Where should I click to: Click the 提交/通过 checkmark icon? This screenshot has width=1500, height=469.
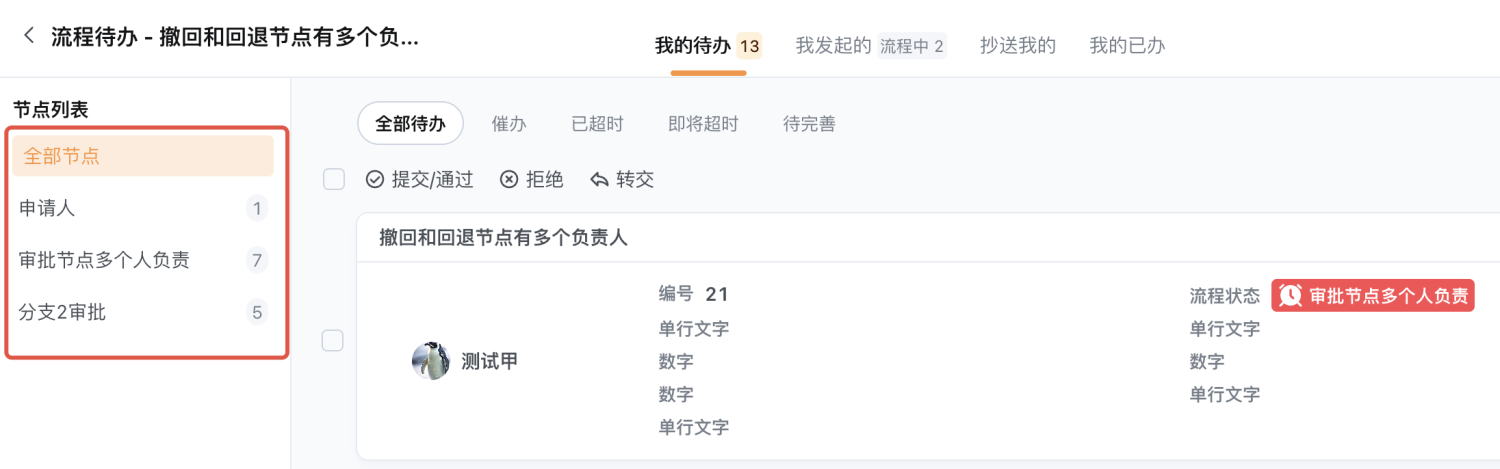(375, 180)
